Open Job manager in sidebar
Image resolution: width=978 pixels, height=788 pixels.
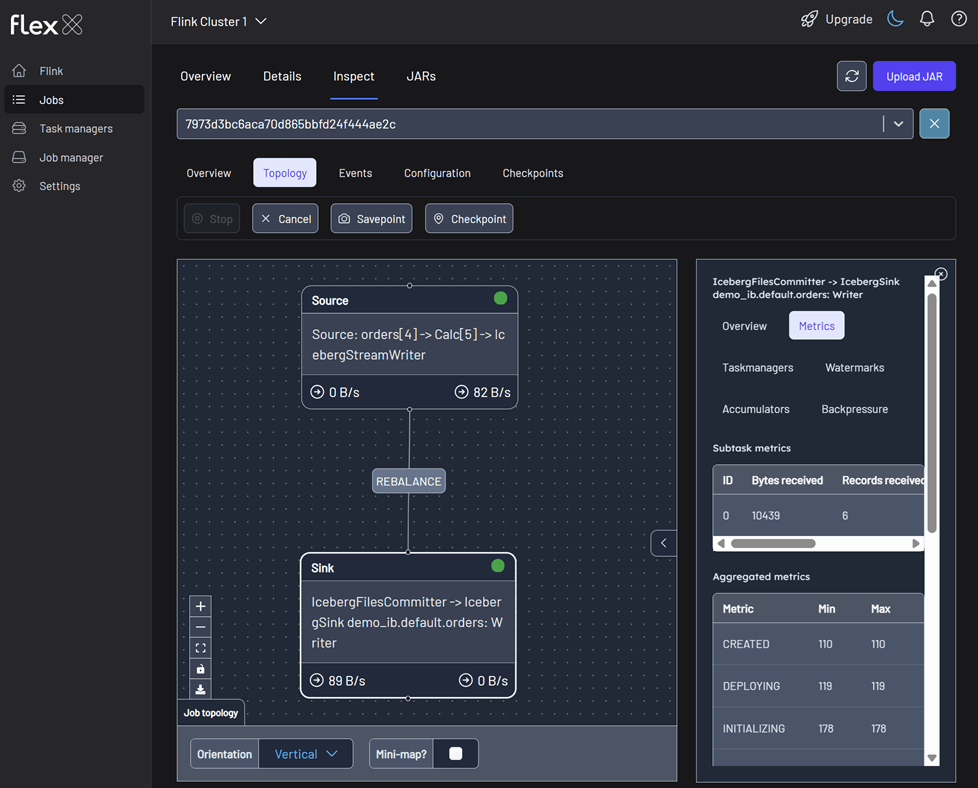(74, 157)
